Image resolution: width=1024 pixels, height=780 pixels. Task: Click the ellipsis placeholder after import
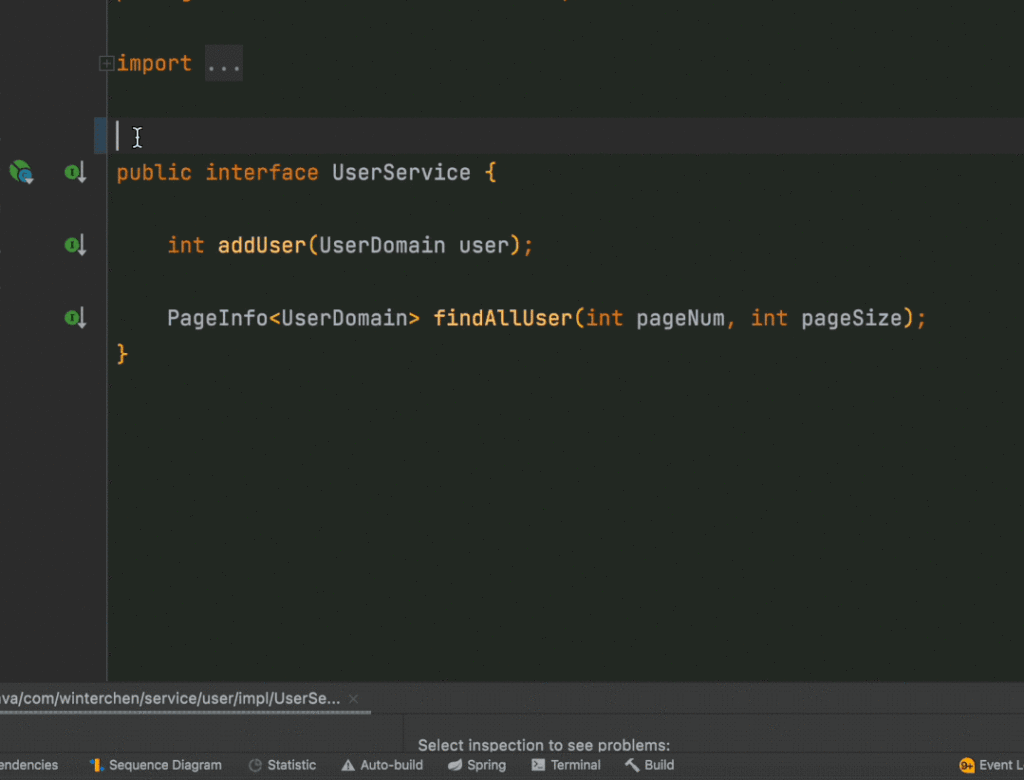click(222, 63)
